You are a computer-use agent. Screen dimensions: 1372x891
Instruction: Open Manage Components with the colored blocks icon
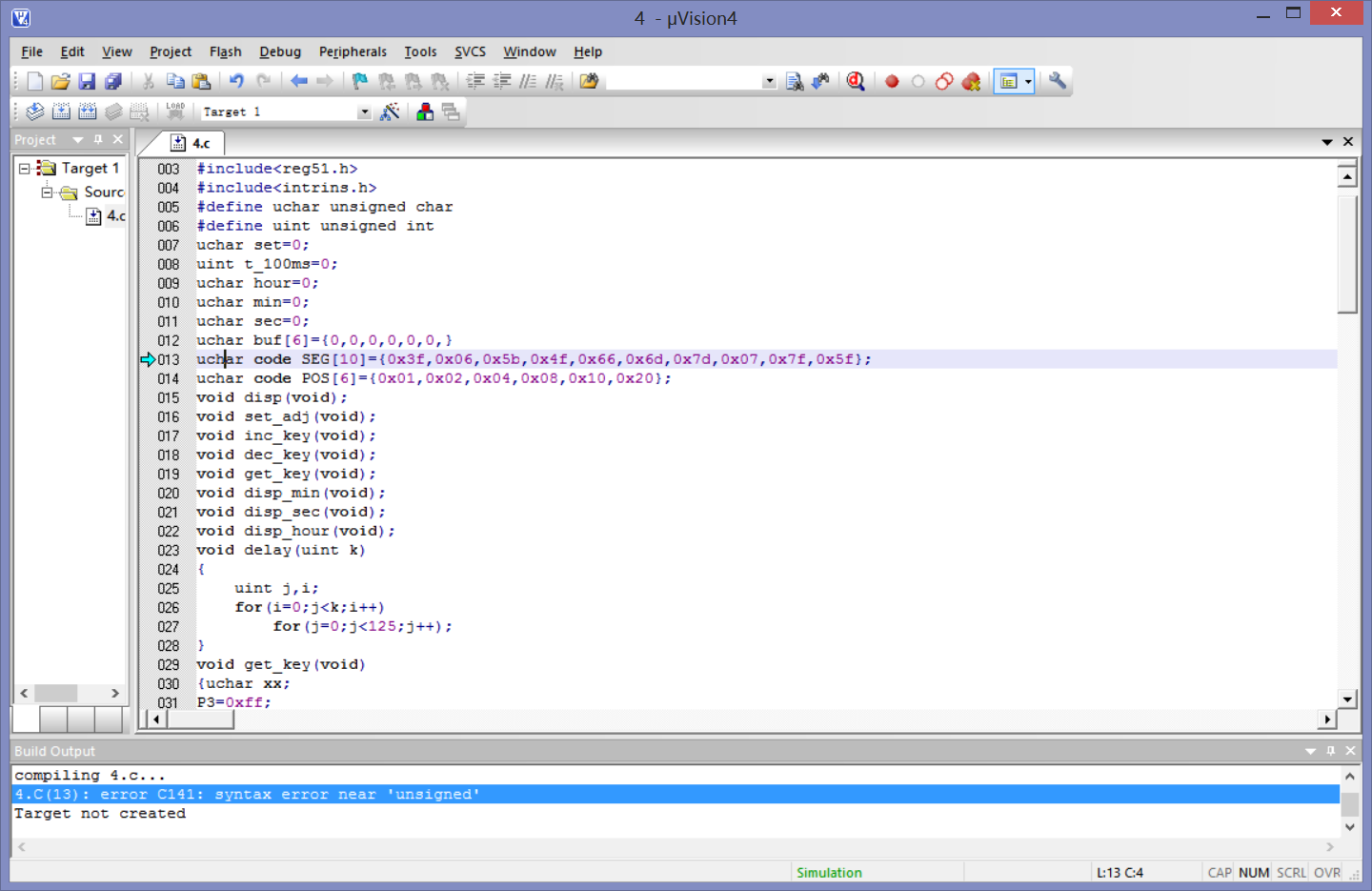425,112
